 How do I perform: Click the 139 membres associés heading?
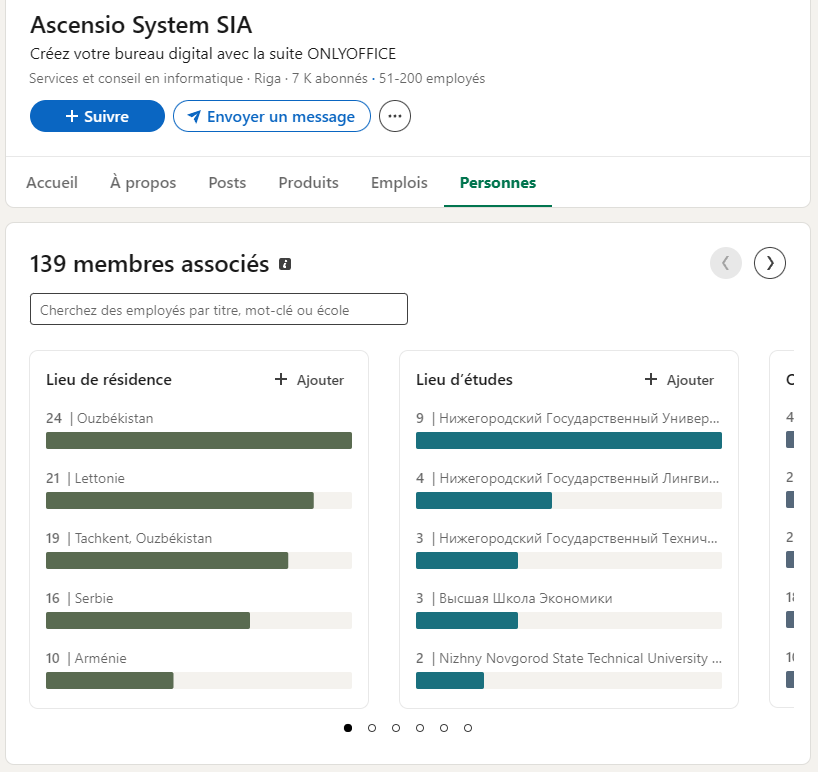coord(150,264)
